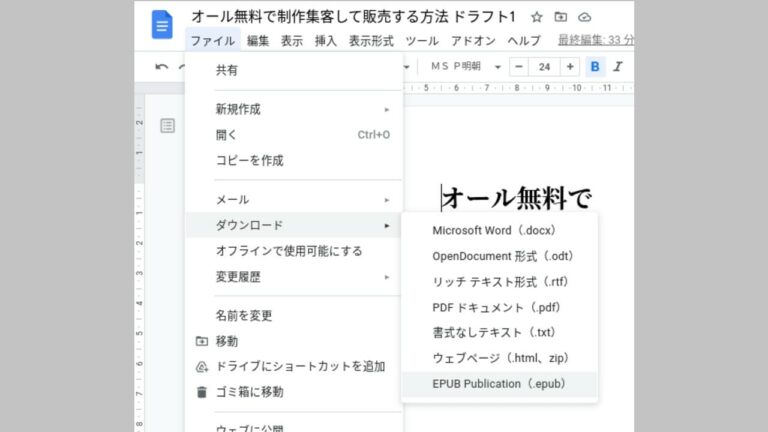
Task: Decrease font size with minus button
Action: [519, 67]
